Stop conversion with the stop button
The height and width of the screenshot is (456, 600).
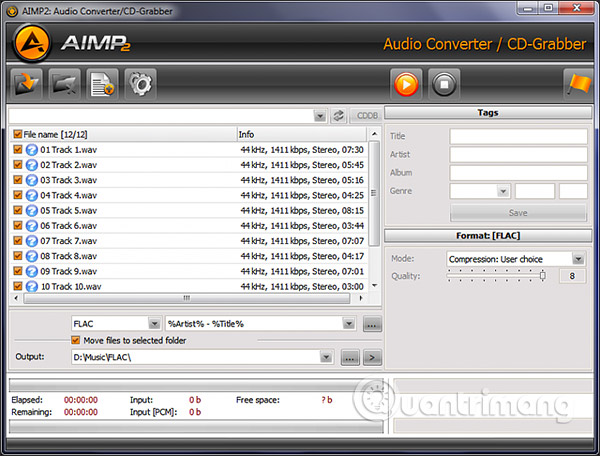tap(444, 84)
